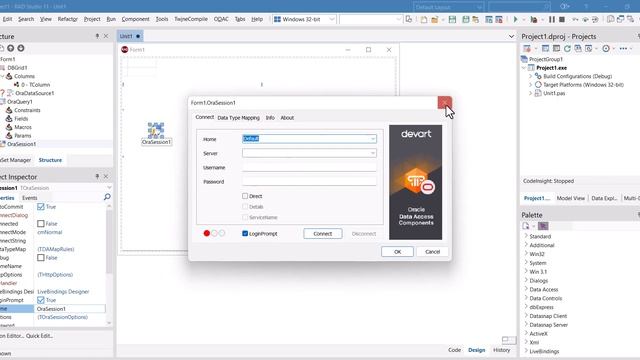Click up arrow icon in Structure toolbar
This screenshot has height=360, width=640.
[11, 48]
